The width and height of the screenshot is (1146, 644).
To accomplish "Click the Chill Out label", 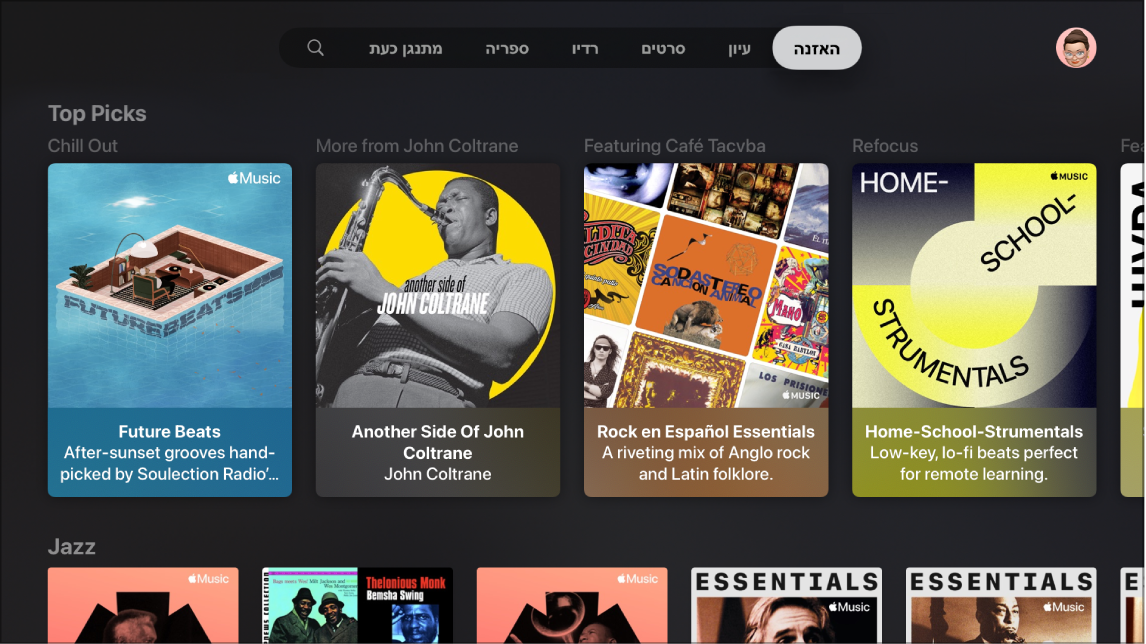I will click(83, 145).
